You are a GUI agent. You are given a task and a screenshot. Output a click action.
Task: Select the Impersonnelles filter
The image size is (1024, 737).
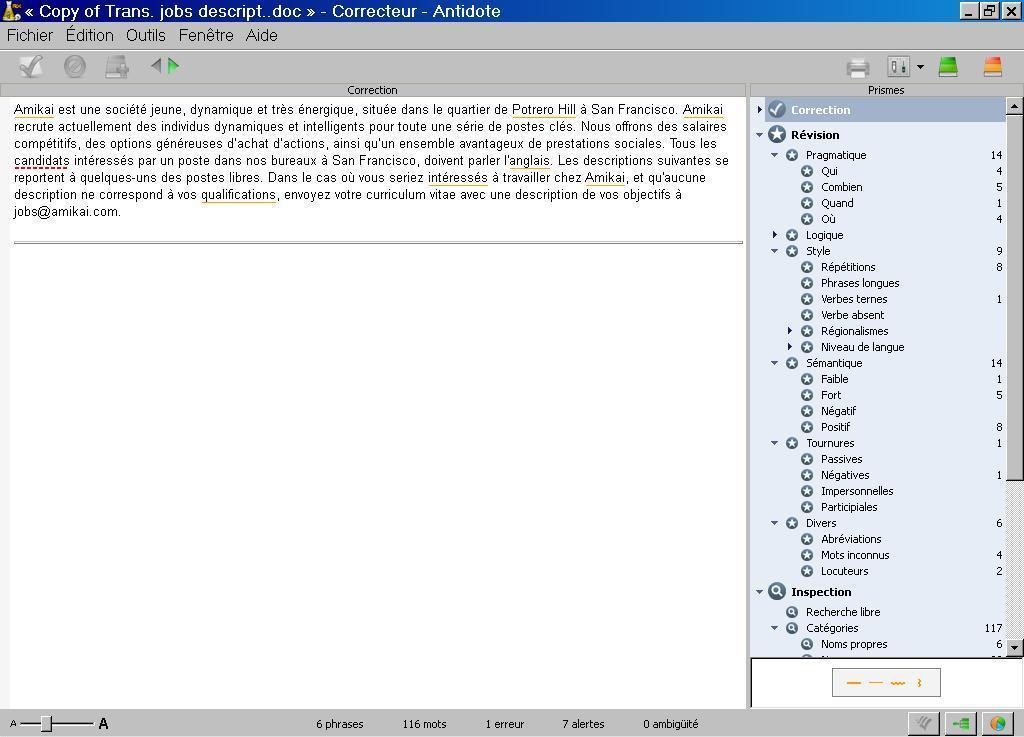point(857,491)
